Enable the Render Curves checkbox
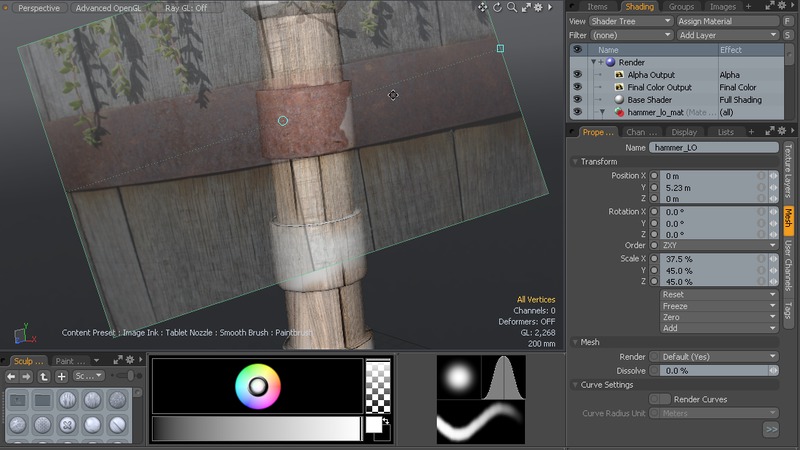The width and height of the screenshot is (800, 450). (x=660, y=399)
